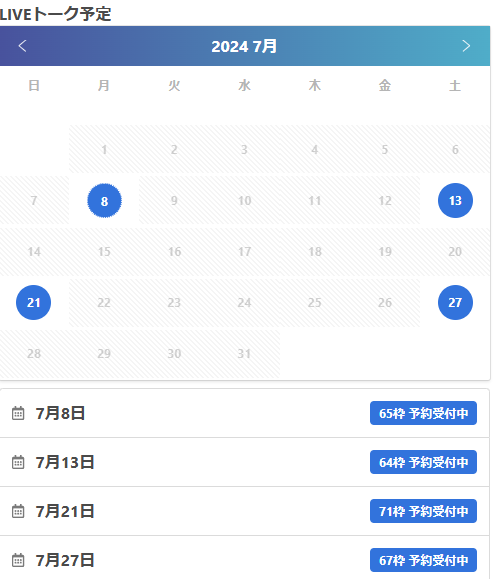
Task: Select highlighted date 21 on calendar
Action: coord(34,303)
